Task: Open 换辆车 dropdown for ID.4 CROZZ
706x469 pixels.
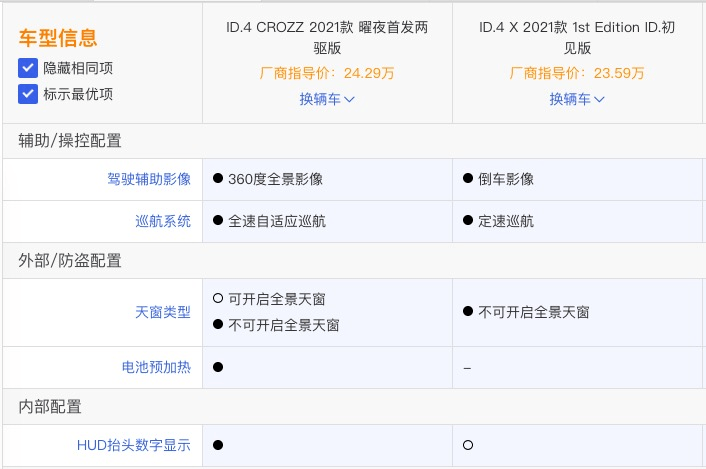Action: point(327,99)
